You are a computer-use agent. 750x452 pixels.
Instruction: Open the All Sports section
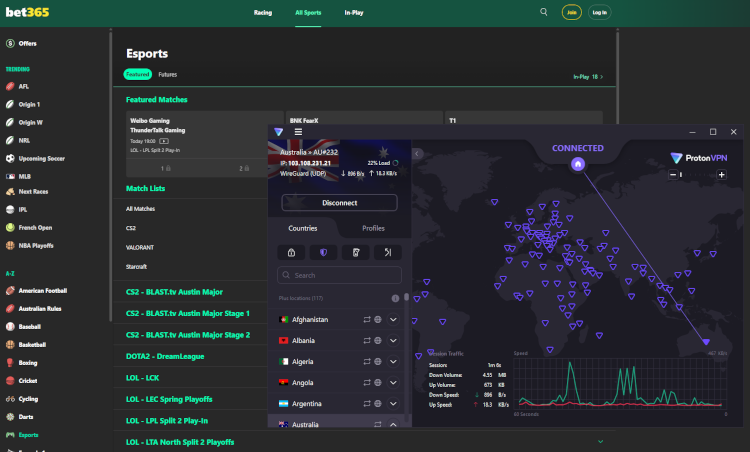[x=308, y=12]
